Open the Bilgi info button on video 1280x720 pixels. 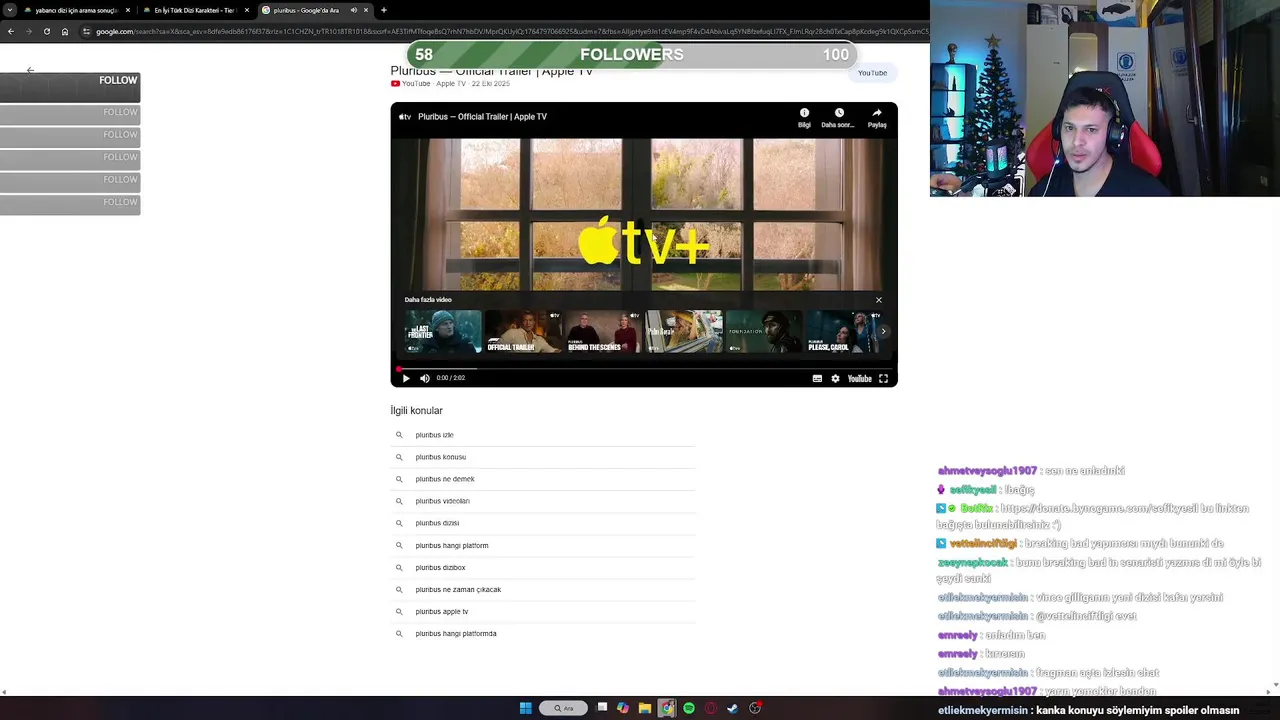[804, 118]
